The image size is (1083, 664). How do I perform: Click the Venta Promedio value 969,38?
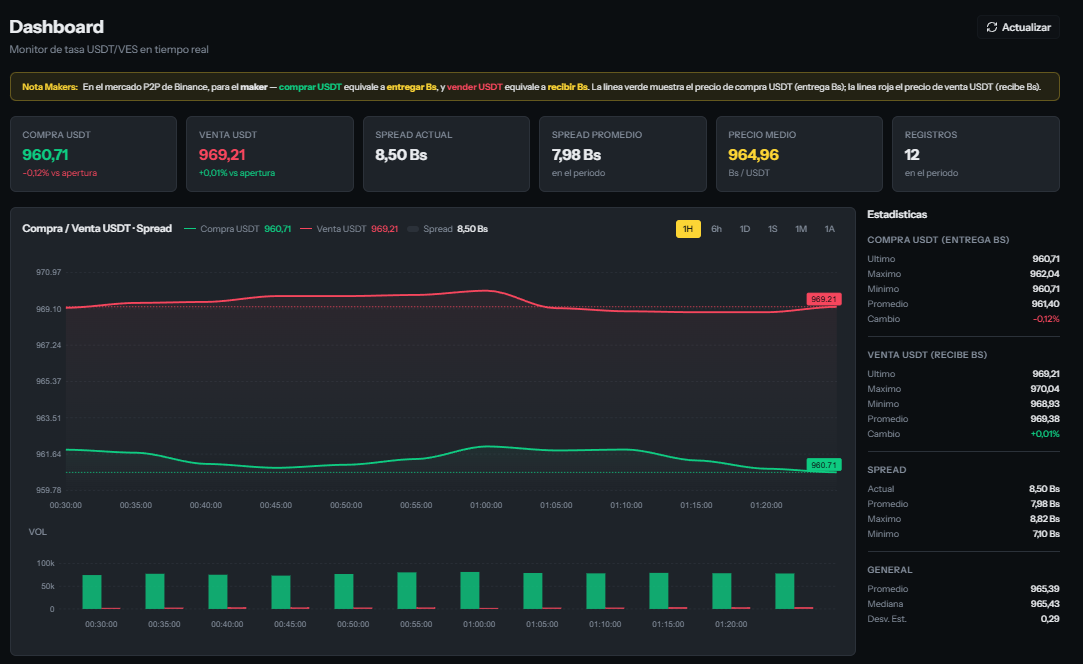pos(1044,419)
